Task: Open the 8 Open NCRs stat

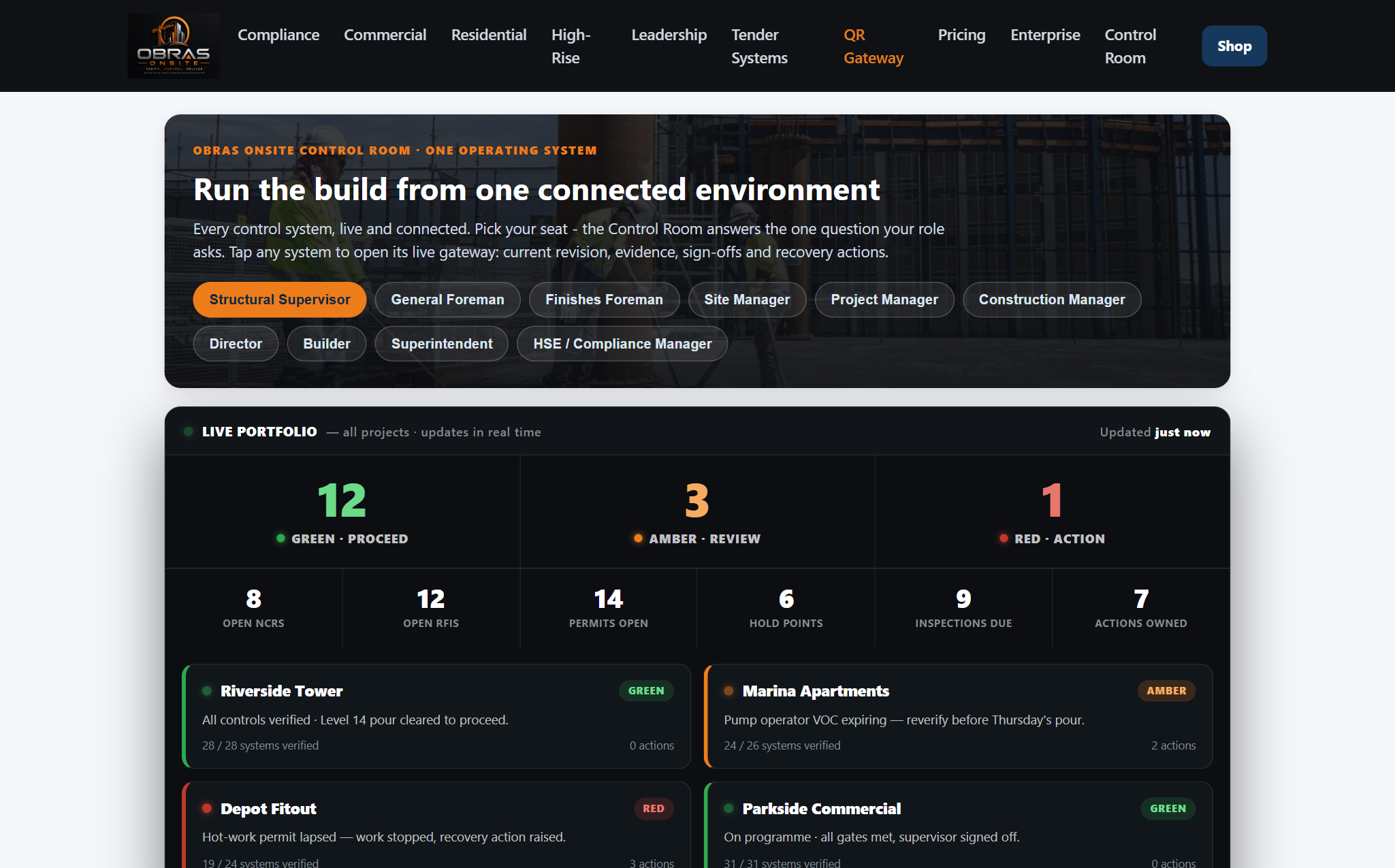Action: click(254, 608)
